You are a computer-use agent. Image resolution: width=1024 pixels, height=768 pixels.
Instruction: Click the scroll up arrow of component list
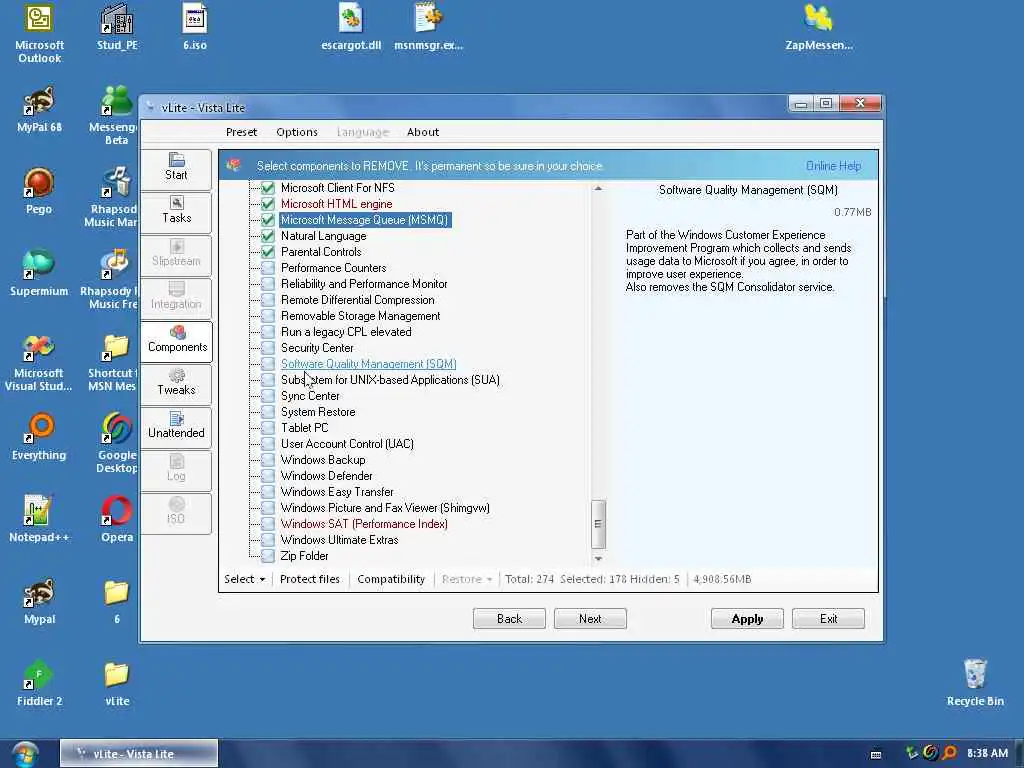[598, 188]
